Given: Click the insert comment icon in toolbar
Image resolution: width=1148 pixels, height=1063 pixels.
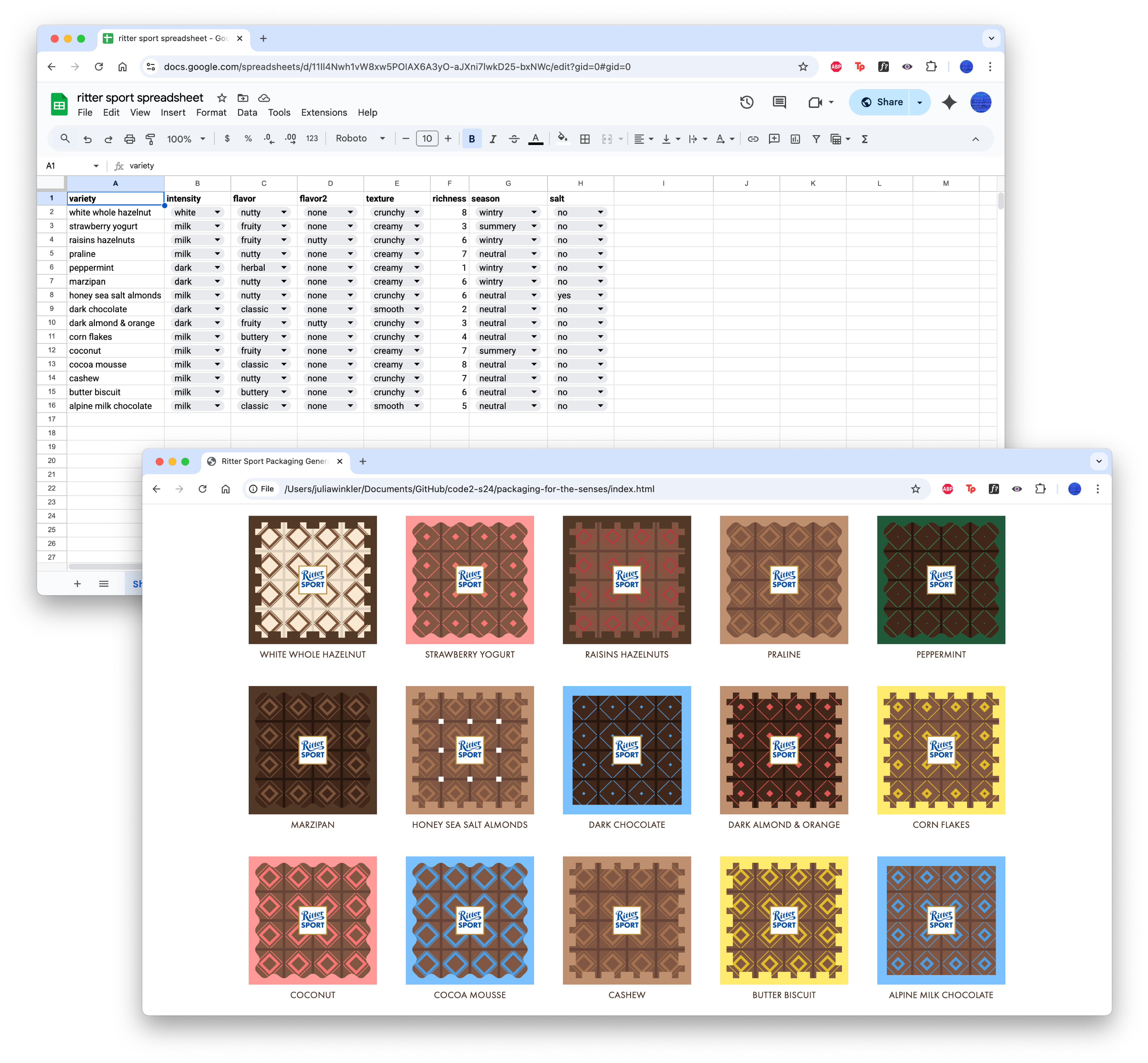Looking at the screenshot, I should 774,139.
